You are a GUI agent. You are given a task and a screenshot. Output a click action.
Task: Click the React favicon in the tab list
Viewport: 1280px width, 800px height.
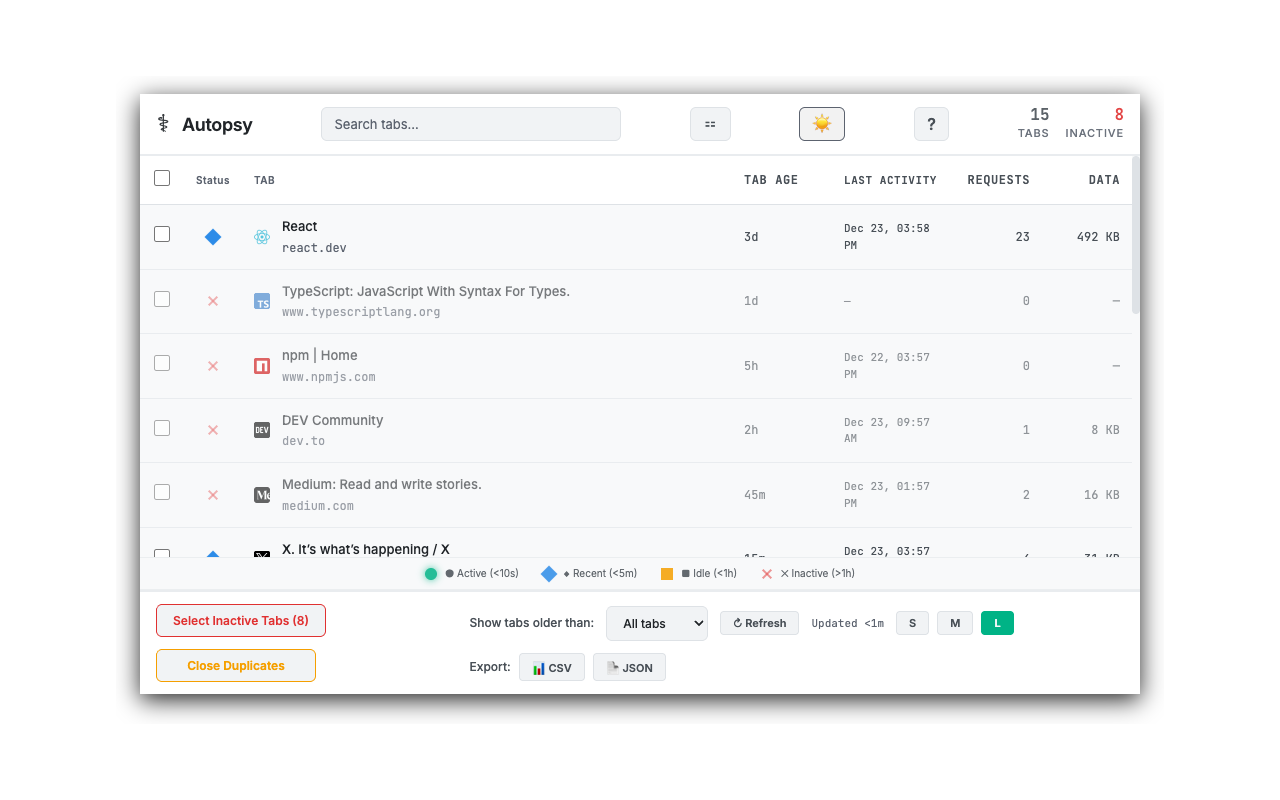(261, 237)
